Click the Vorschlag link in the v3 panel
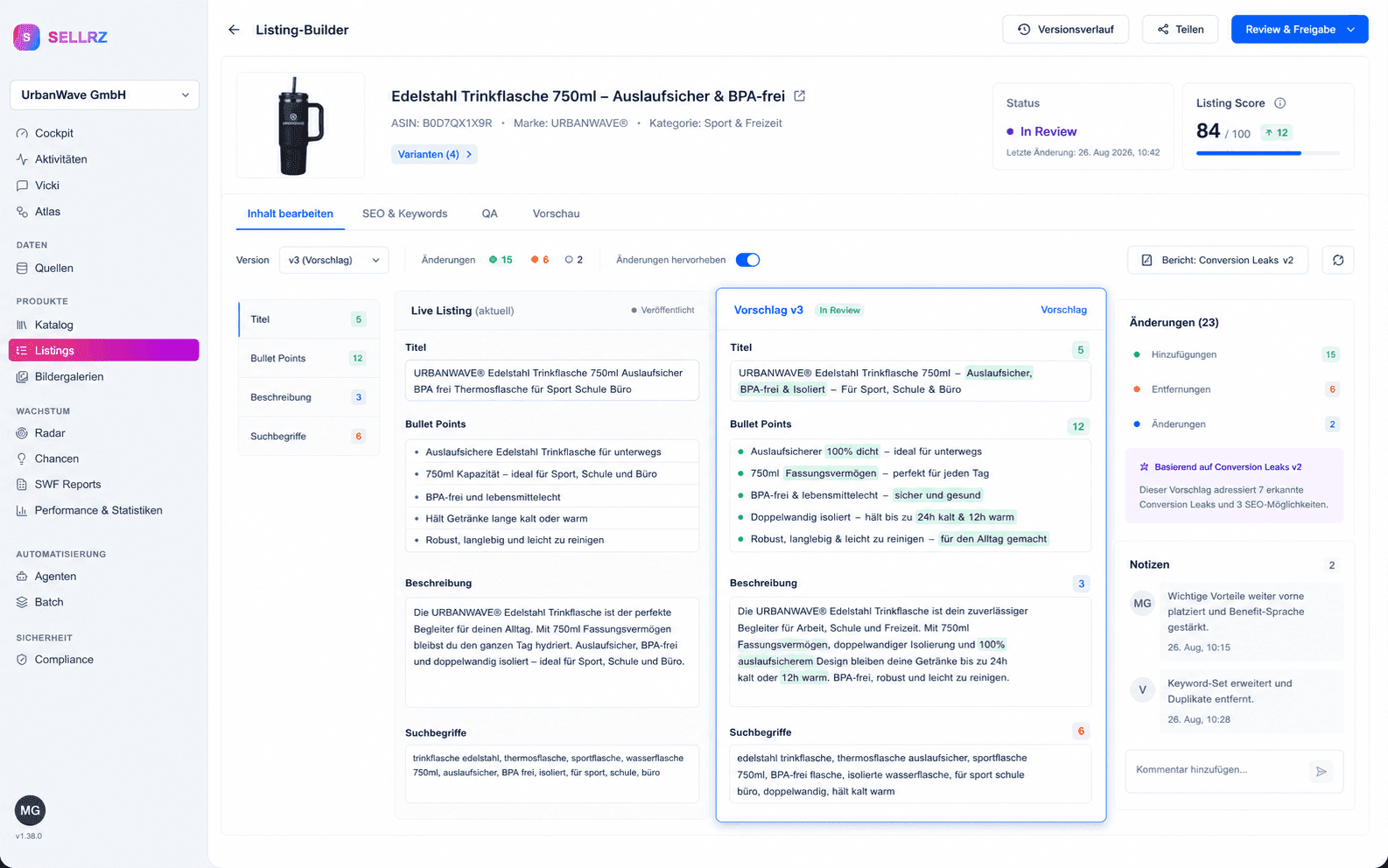 [x=1063, y=310]
